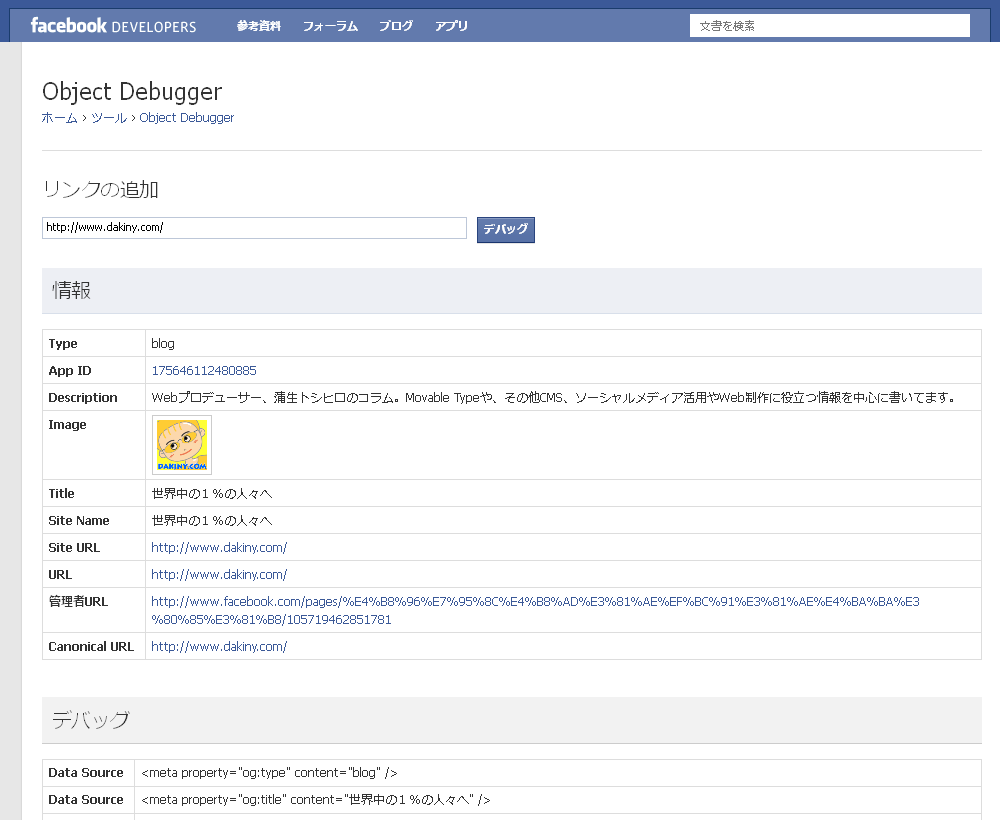Click the DAKINY.COM preview image thumbnail
The width and height of the screenshot is (1000, 820).
182,445
